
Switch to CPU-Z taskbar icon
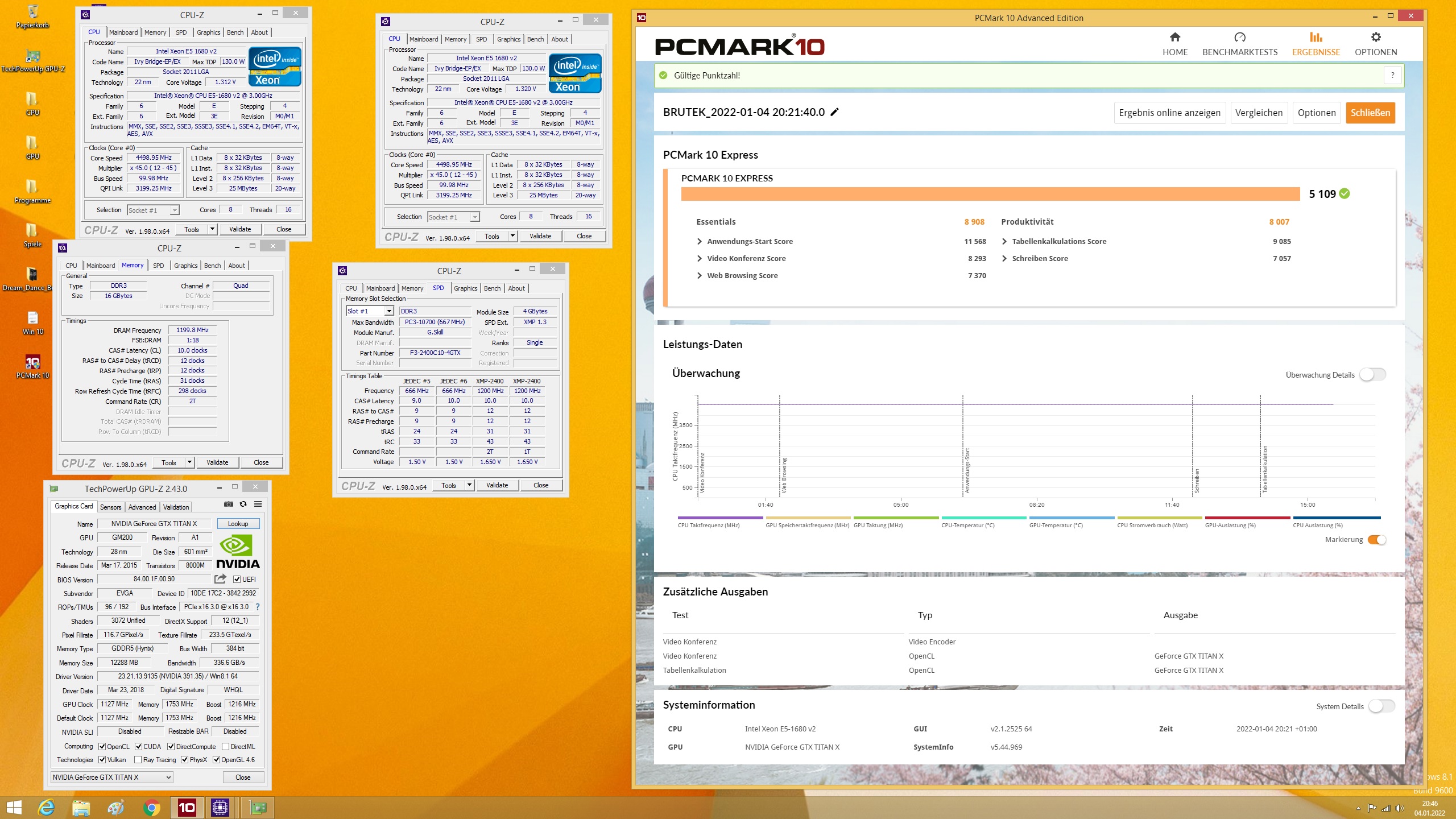point(220,808)
